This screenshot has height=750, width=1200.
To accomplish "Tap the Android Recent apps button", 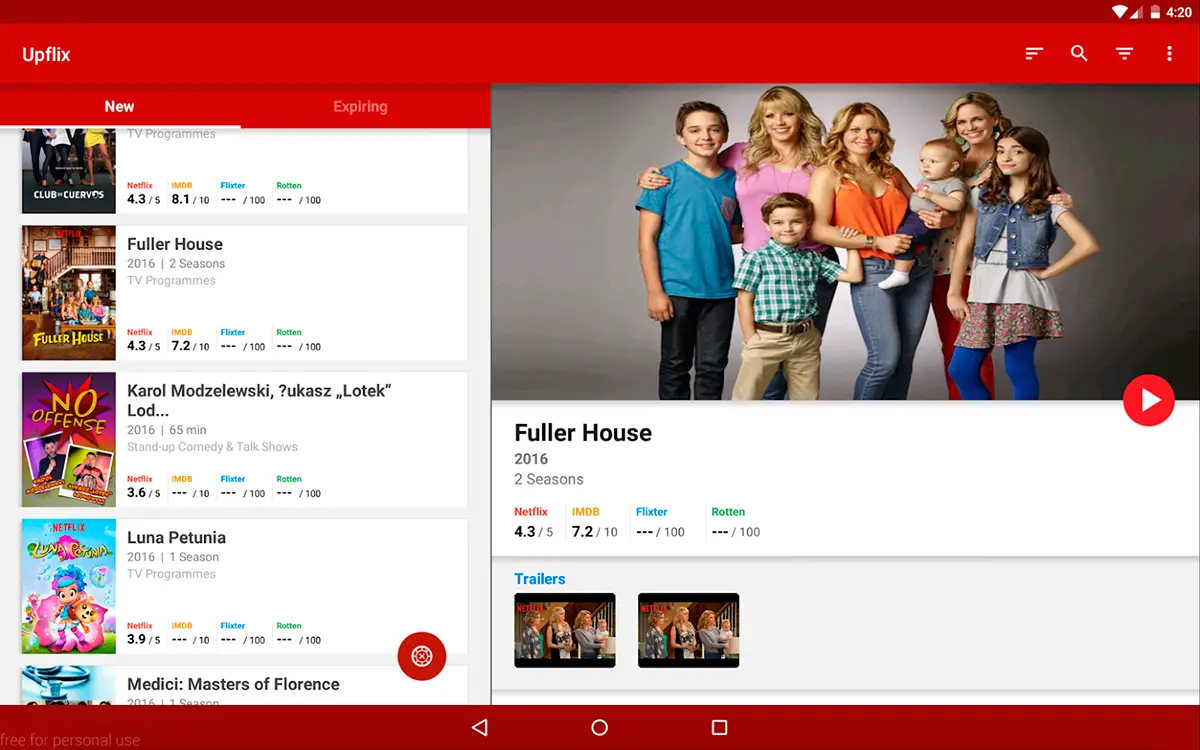I will click(719, 727).
